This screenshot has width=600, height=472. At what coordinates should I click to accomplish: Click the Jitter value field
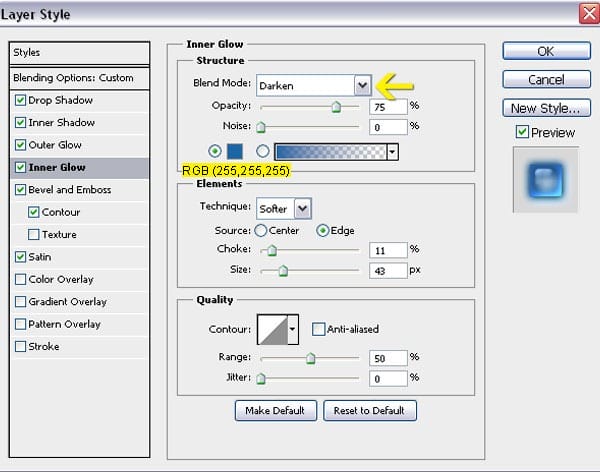[x=388, y=379]
